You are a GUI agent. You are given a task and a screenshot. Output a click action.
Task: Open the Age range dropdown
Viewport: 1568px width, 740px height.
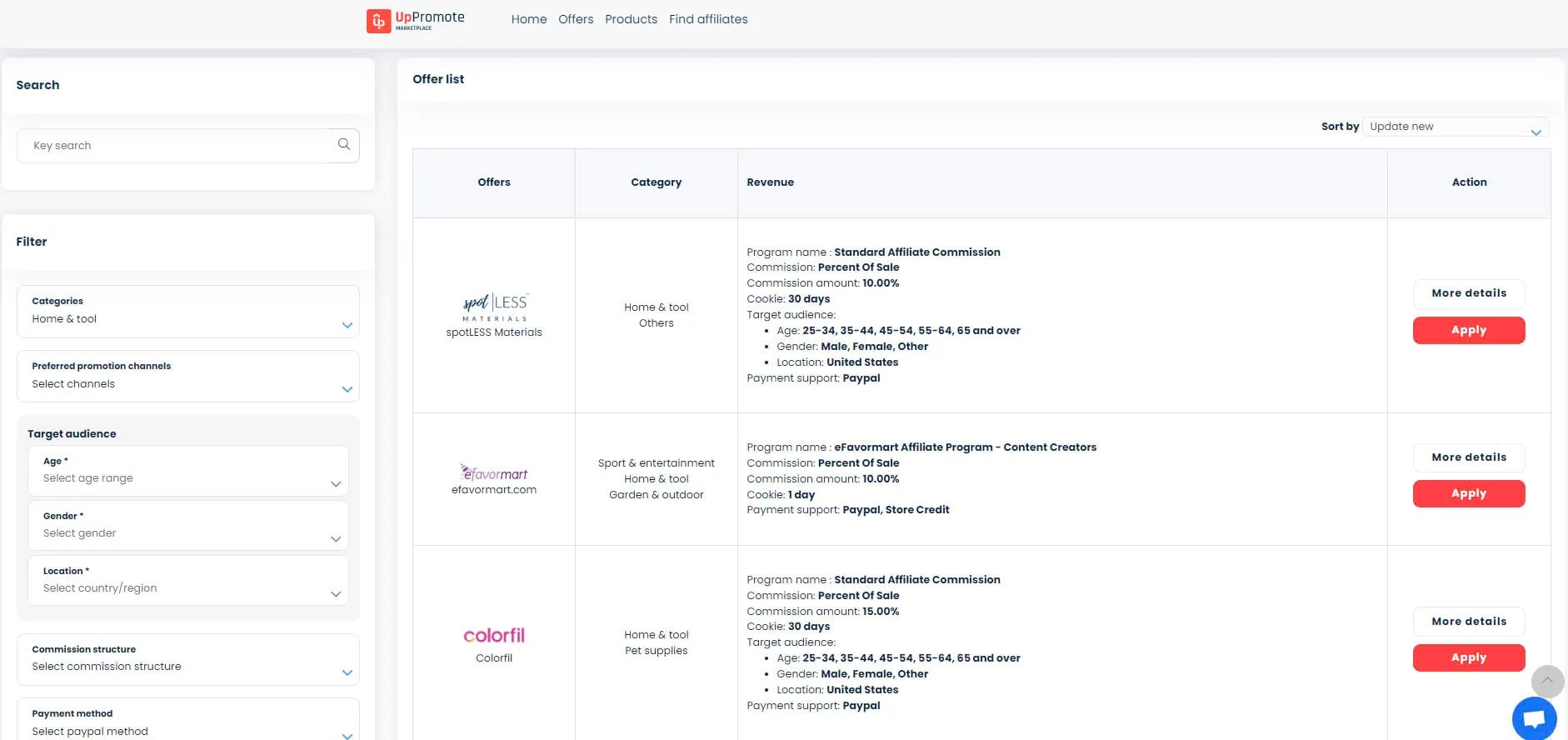pos(188,471)
